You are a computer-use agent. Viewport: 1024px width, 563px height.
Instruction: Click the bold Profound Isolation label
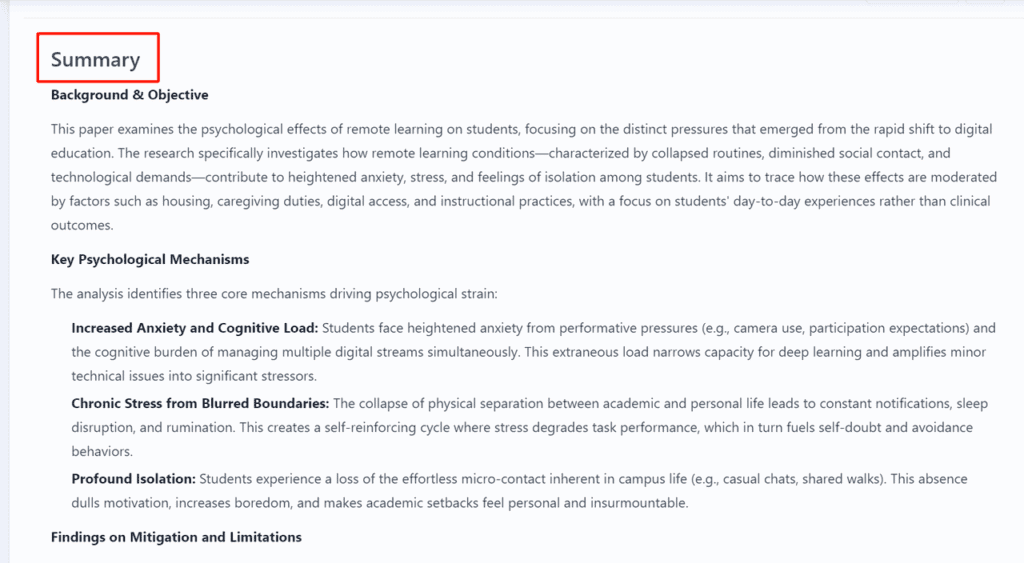tap(133, 479)
